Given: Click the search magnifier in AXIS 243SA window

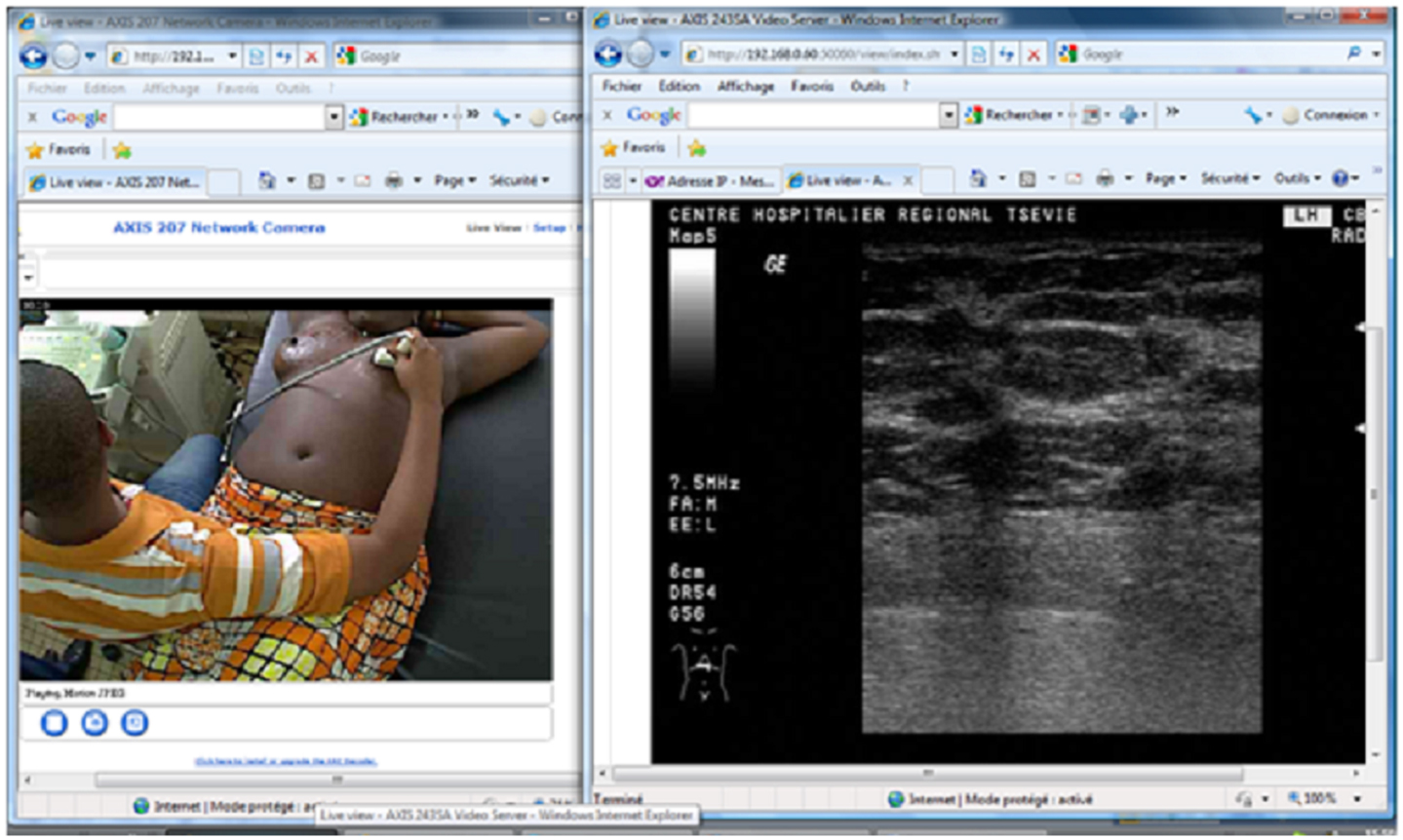Looking at the screenshot, I should tap(1354, 54).
